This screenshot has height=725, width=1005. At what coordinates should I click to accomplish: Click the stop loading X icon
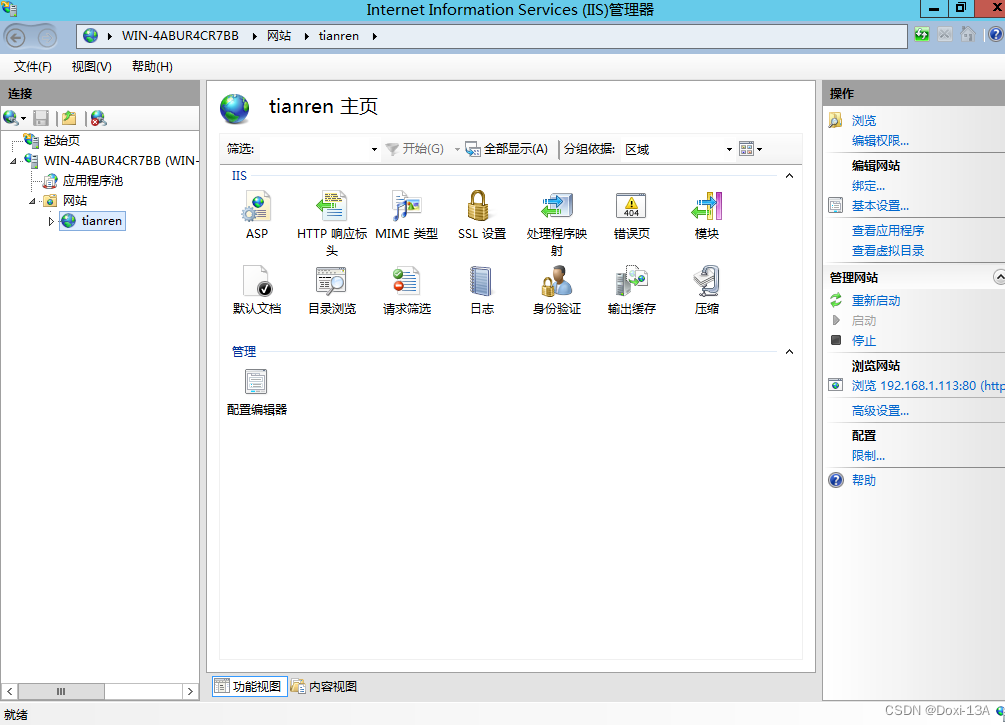tap(945, 34)
